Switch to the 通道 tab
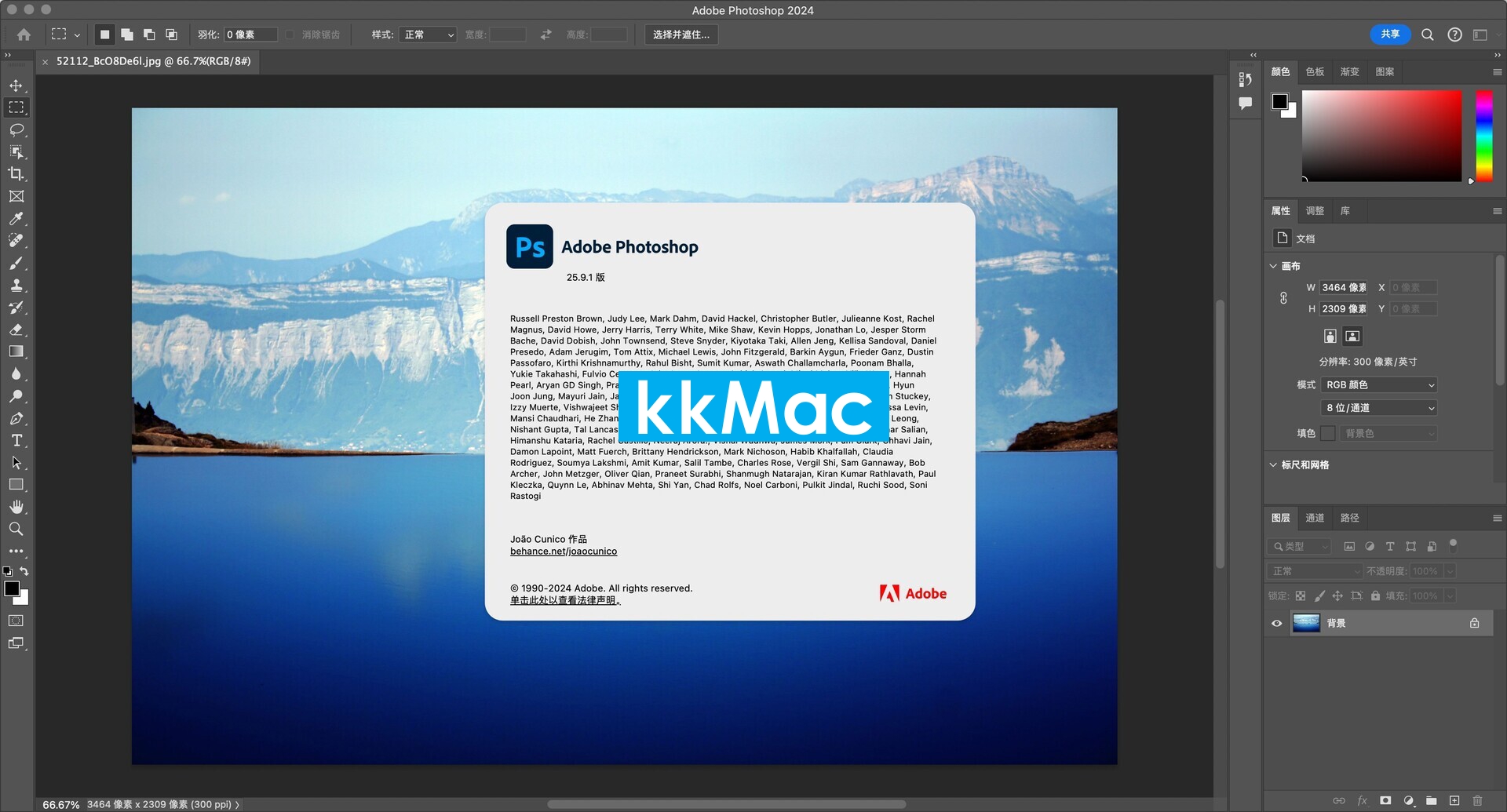The image size is (1507, 812). pyautogui.click(x=1315, y=518)
